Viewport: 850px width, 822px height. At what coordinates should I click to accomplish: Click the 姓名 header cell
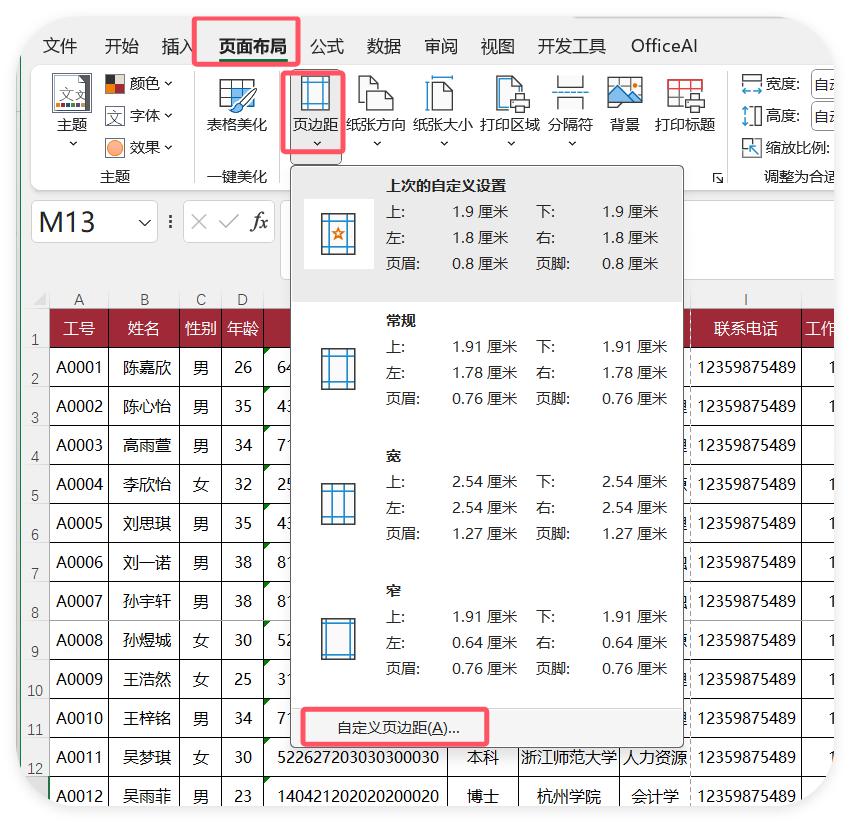[x=144, y=328]
